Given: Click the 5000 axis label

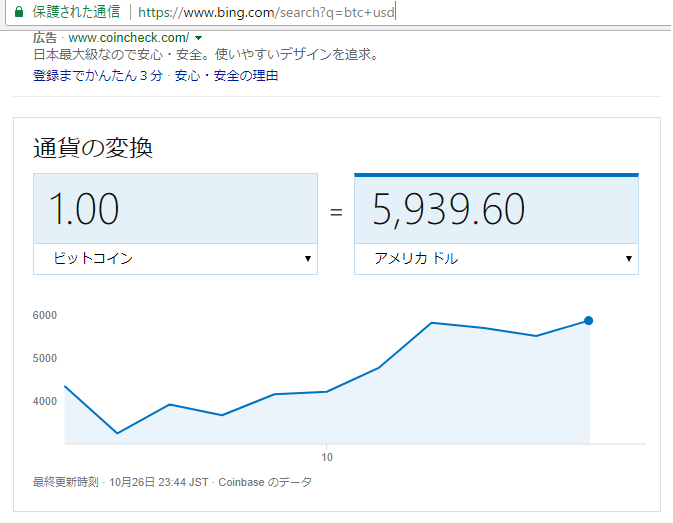Looking at the screenshot, I should pyautogui.click(x=45, y=358).
